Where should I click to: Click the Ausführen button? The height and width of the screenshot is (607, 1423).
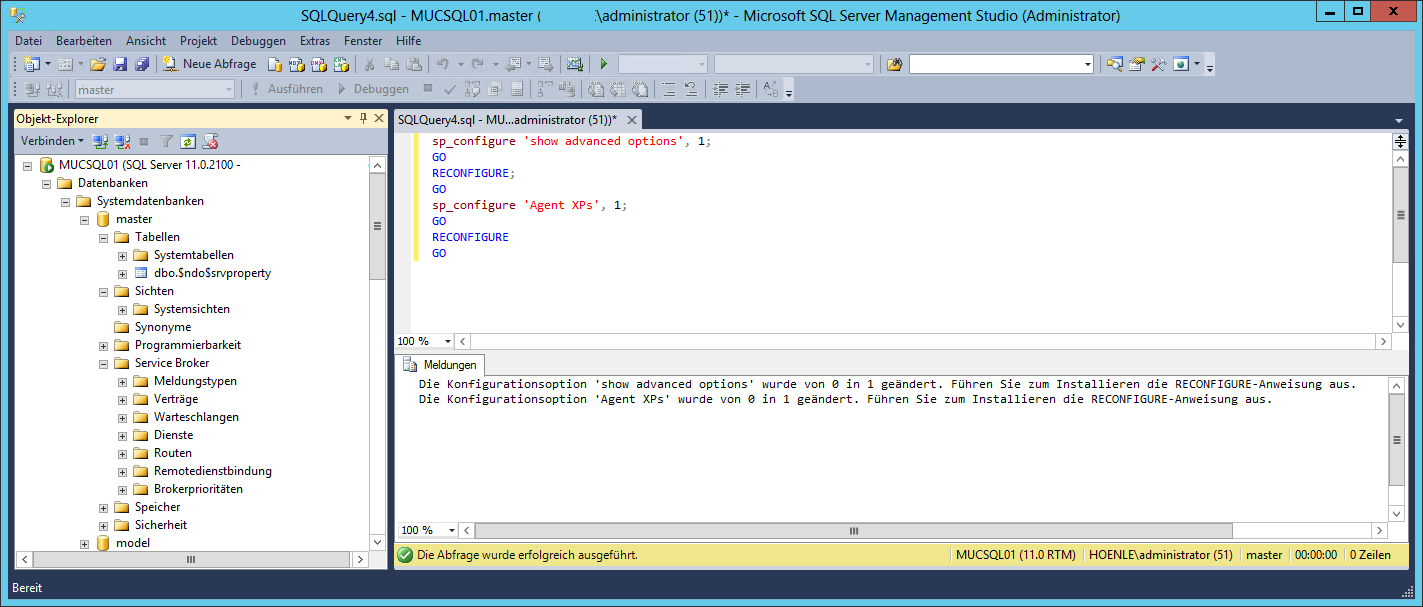(286, 89)
